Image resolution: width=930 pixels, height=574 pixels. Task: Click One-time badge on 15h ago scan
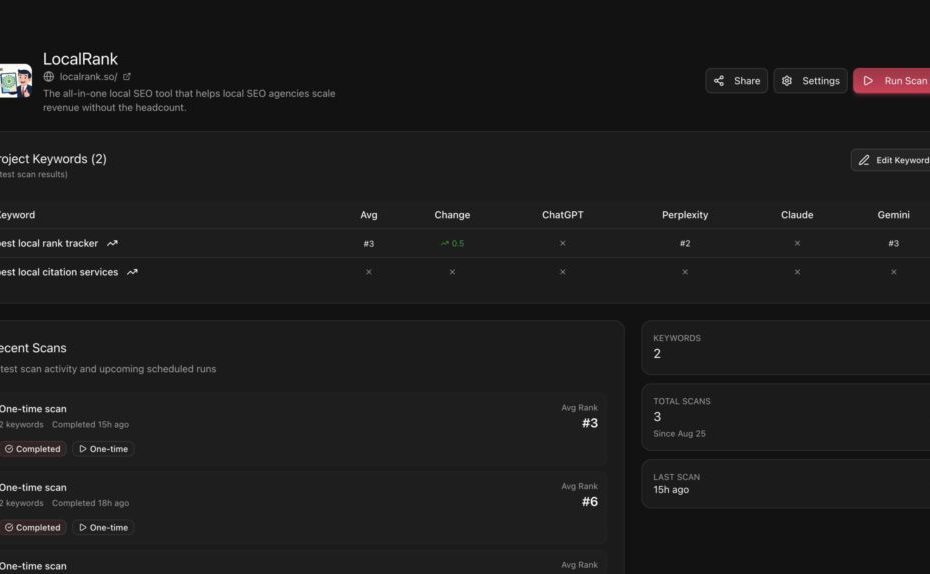[x=103, y=449]
